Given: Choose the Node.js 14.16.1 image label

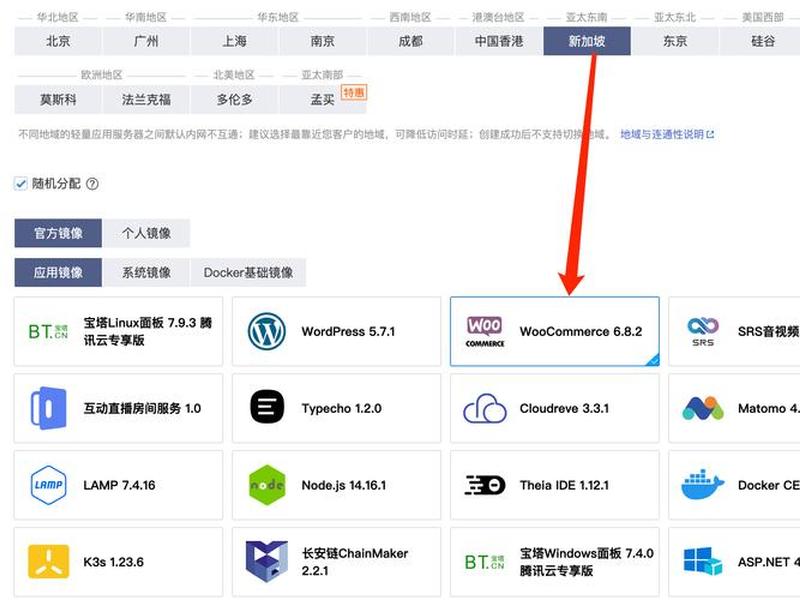Looking at the screenshot, I should [343, 485].
